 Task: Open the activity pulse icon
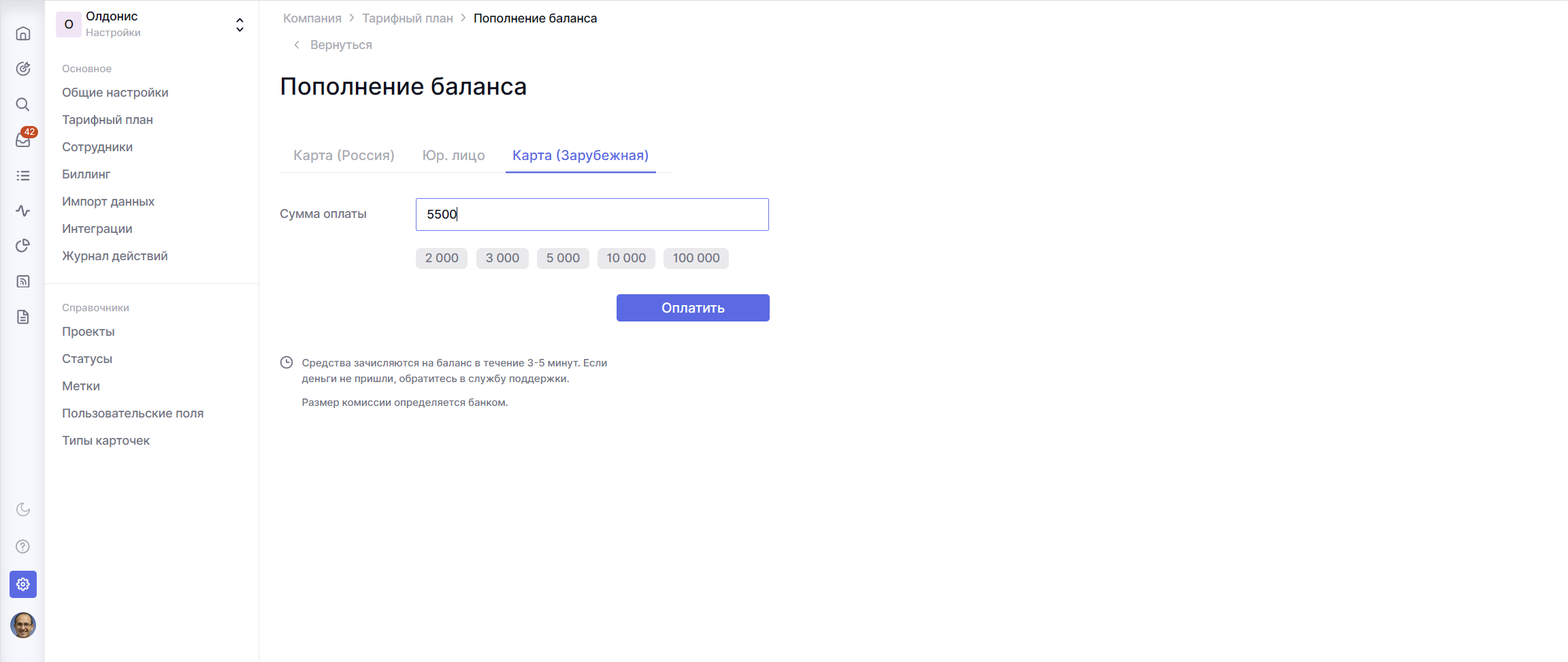[23, 211]
